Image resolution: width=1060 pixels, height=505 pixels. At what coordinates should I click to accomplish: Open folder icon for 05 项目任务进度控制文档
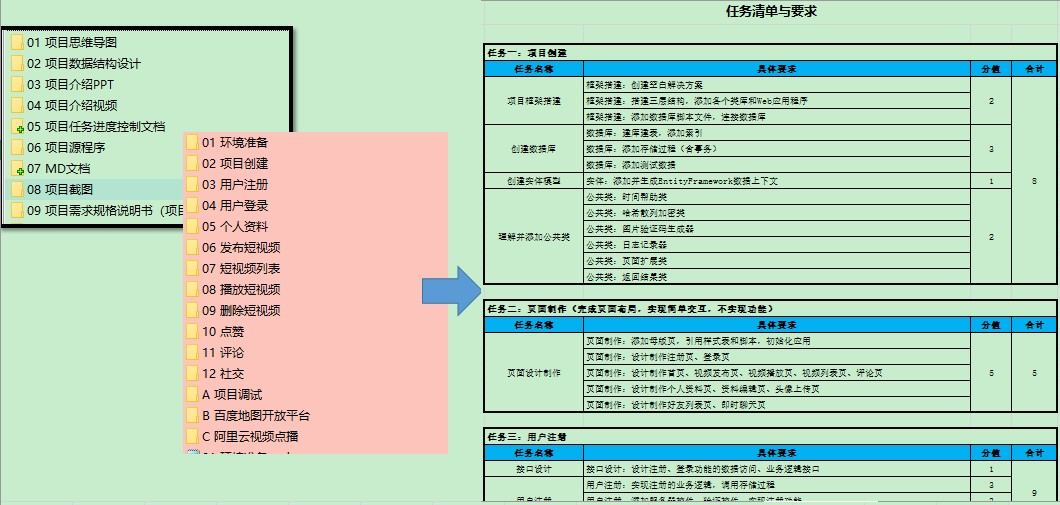(x=18, y=127)
